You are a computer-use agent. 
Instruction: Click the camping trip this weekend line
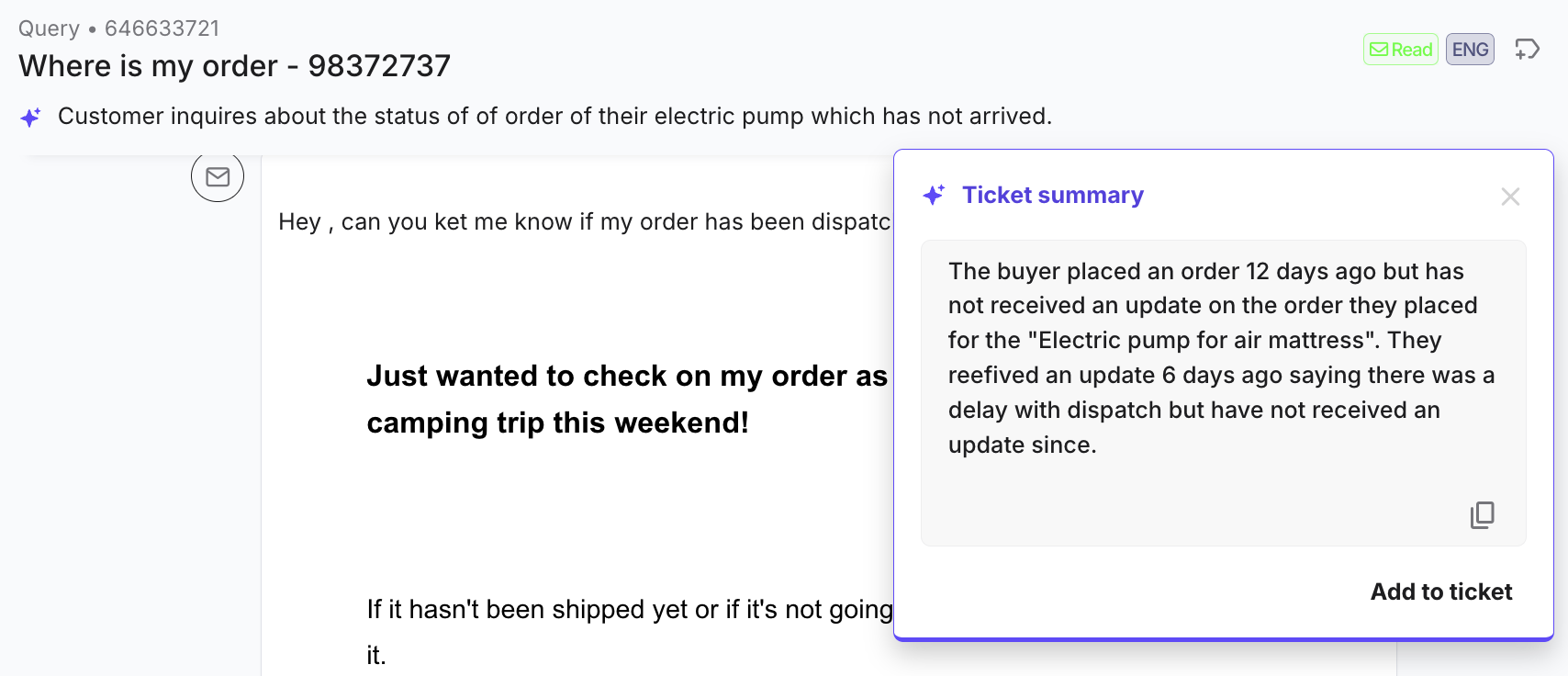click(x=557, y=422)
